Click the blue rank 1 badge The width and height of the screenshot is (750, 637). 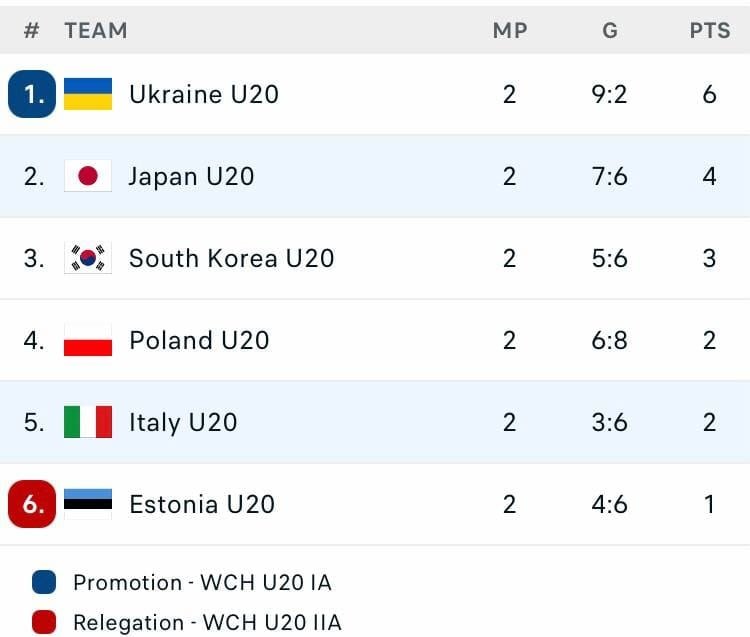33,94
